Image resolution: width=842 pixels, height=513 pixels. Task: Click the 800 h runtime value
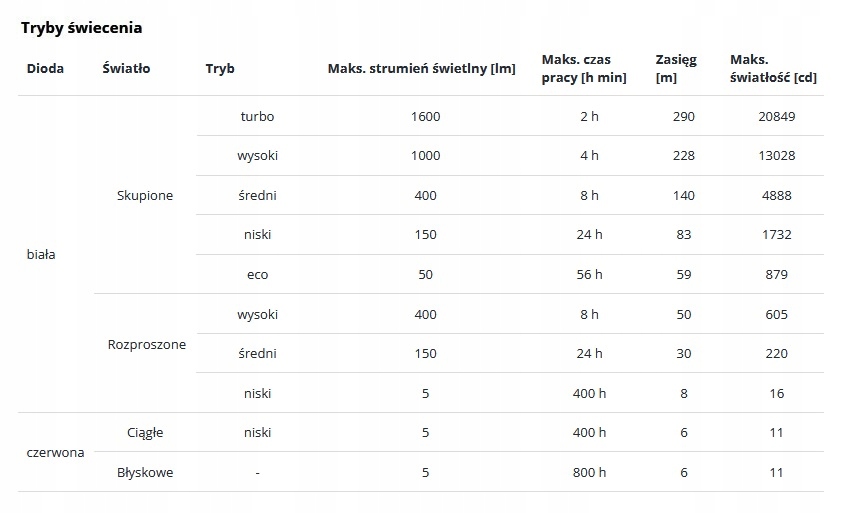589,473
